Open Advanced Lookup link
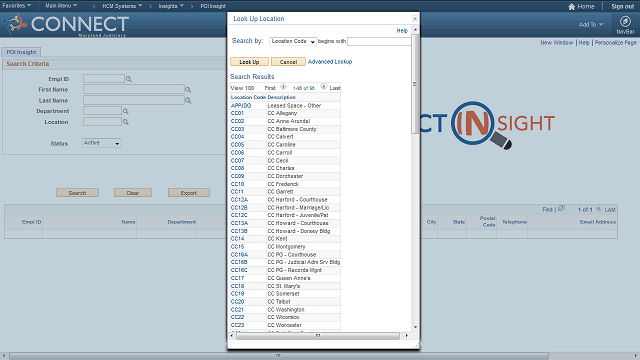Image resolution: width=640 pixels, height=360 pixels. [x=330, y=62]
